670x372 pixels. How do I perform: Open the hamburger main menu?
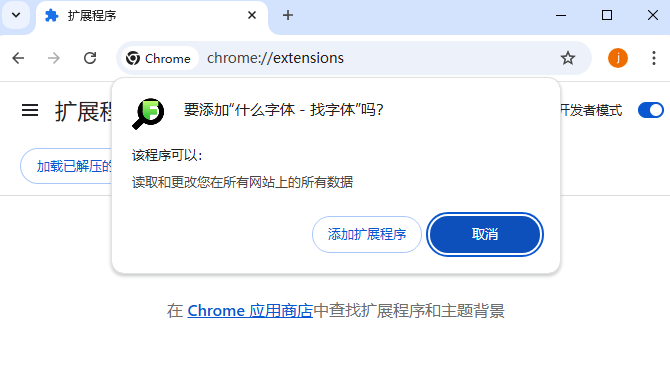30,111
